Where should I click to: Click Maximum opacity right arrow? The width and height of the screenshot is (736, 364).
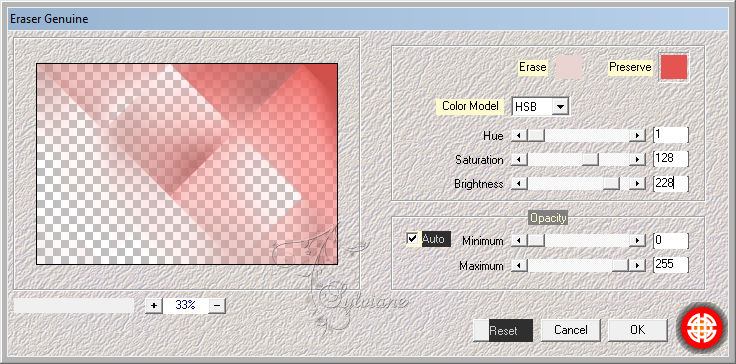(x=637, y=265)
